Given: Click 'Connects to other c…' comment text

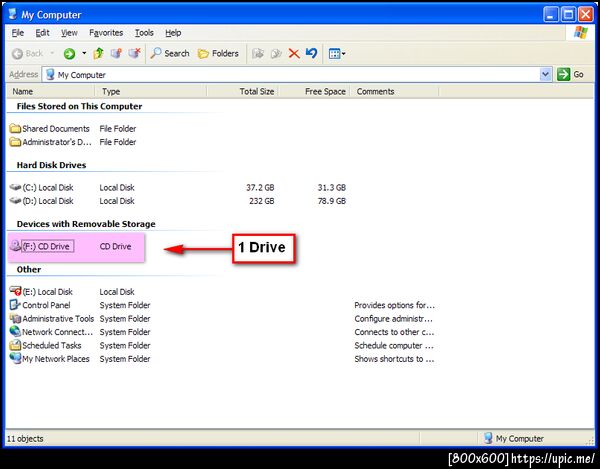Looking at the screenshot, I should pos(394,332).
